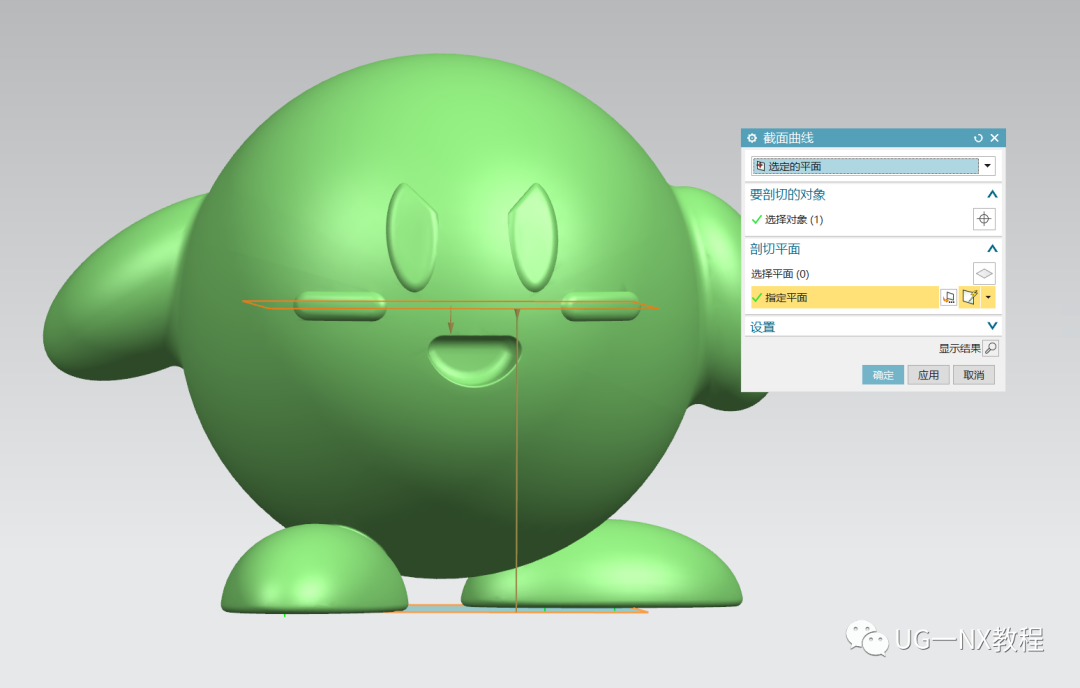Cancel with the 取消 button
Viewport: 1080px width, 688px height.
click(974, 375)
